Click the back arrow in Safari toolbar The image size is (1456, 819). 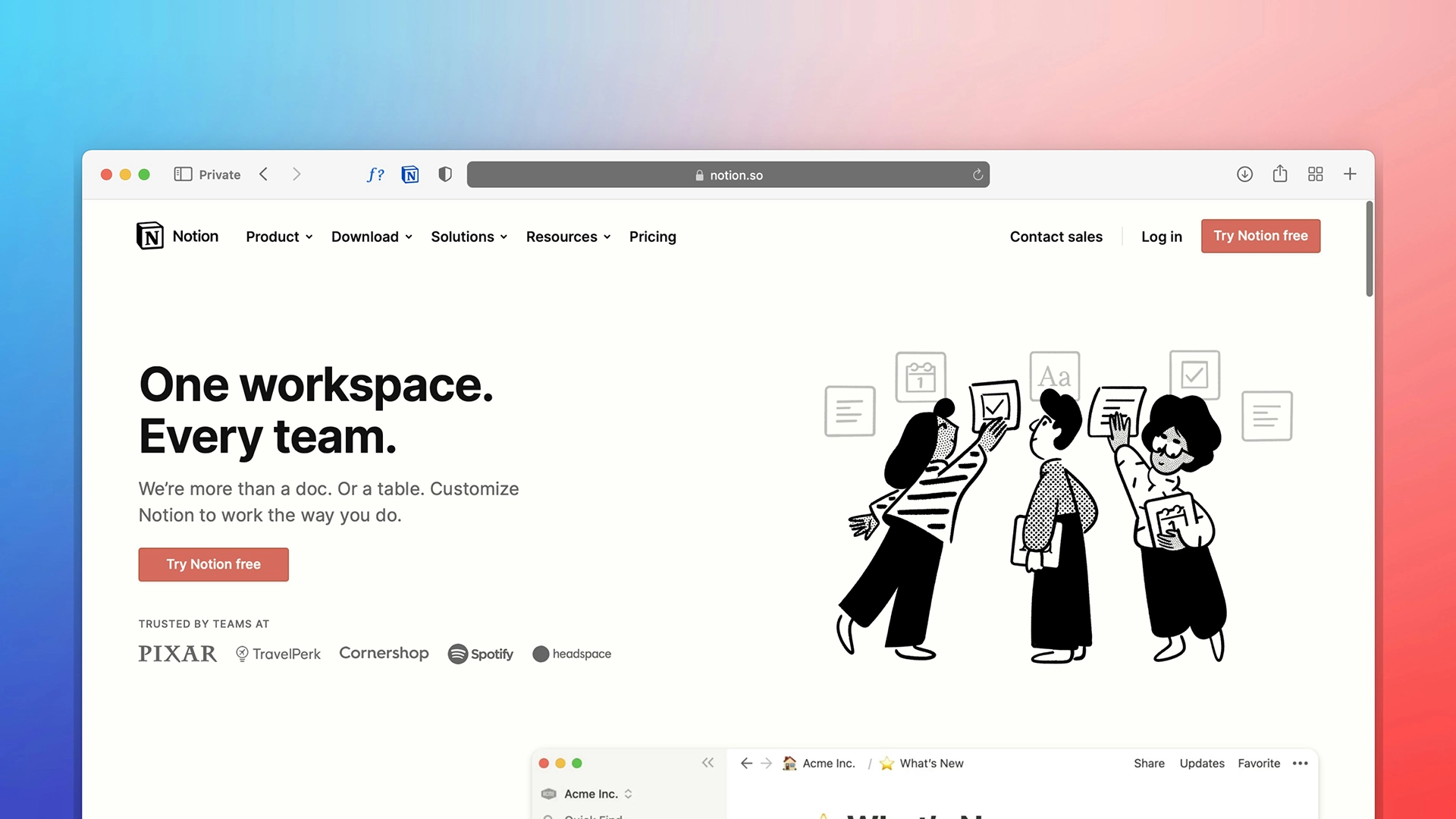(263, 174)
